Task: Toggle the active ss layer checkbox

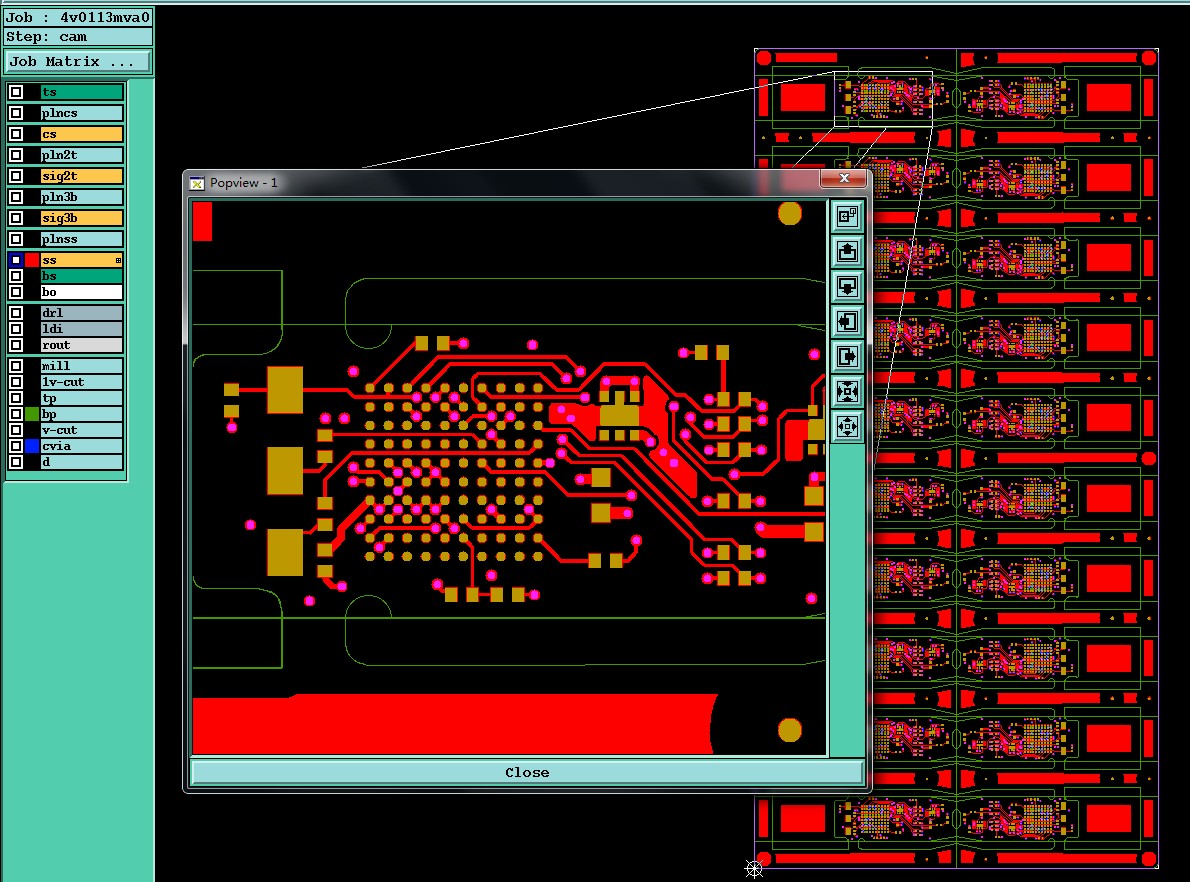Action: [16, 260]
